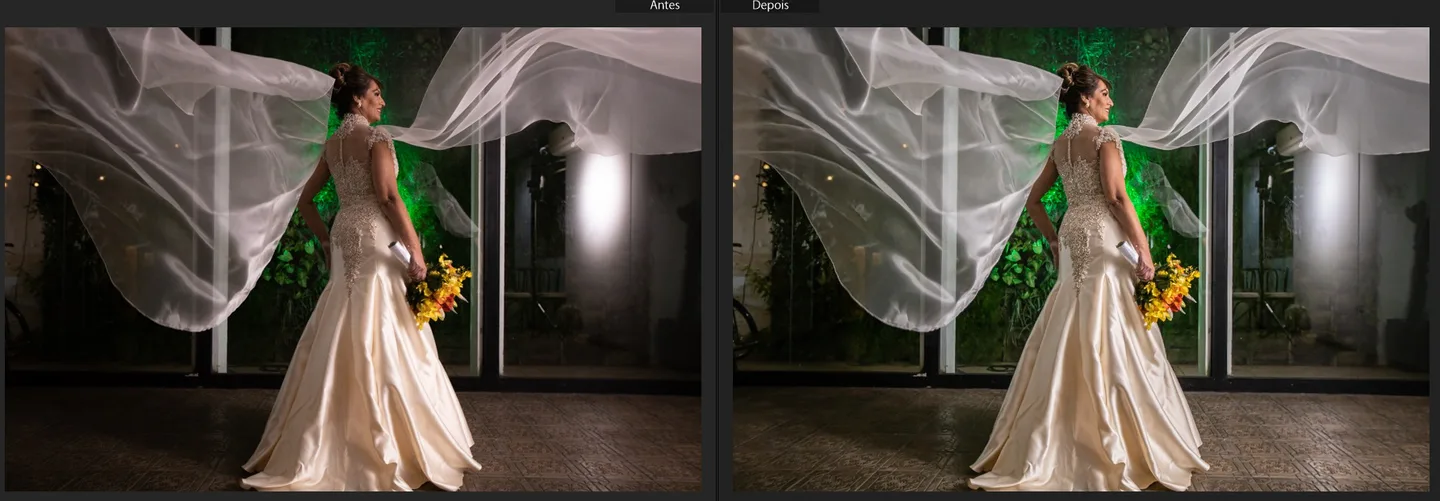The image size is (1440, 501).
Task: Click the yellow bouquet in the Antes photo
Action: point(440,290)
